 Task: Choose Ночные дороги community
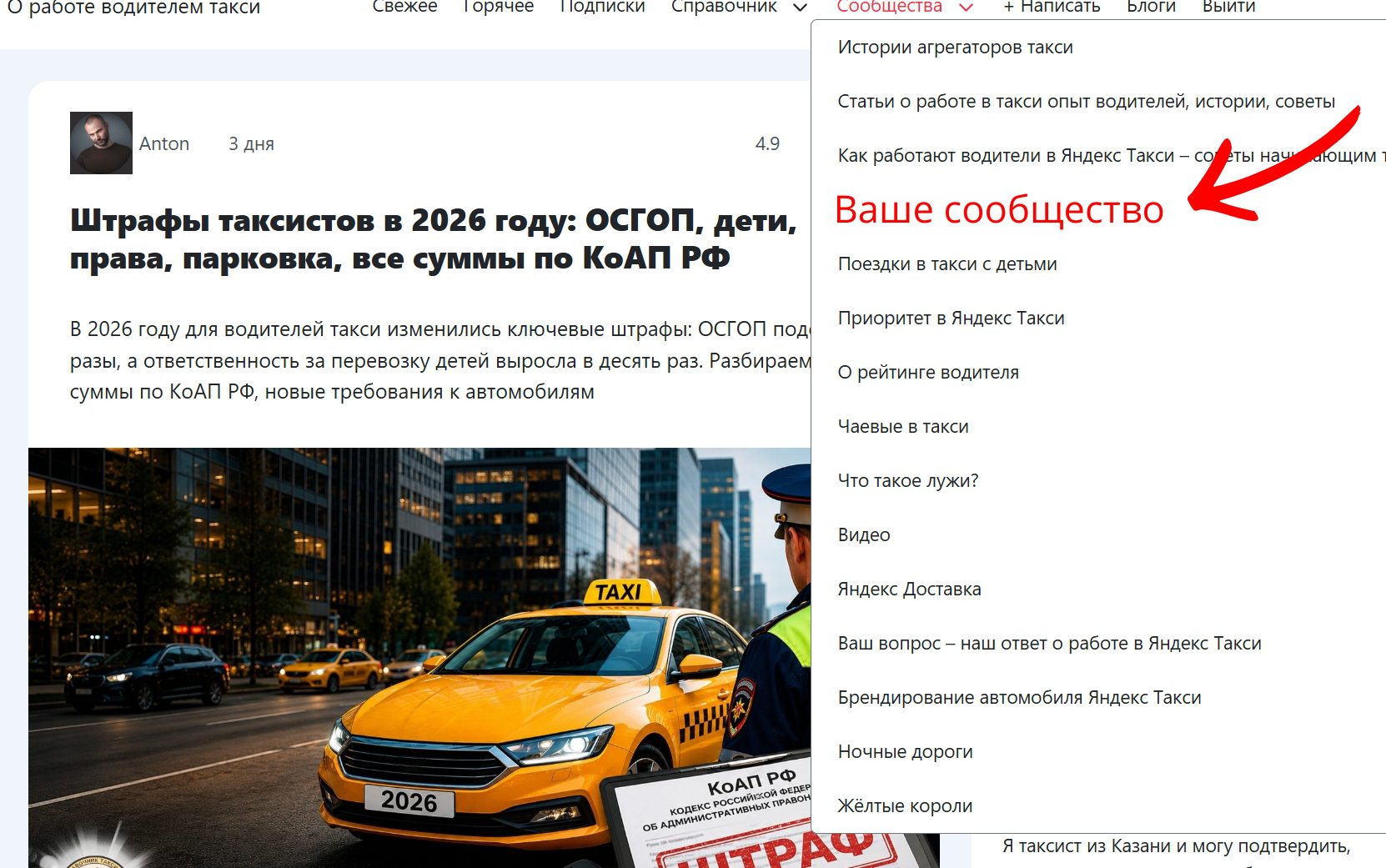(x=905, y=752)
